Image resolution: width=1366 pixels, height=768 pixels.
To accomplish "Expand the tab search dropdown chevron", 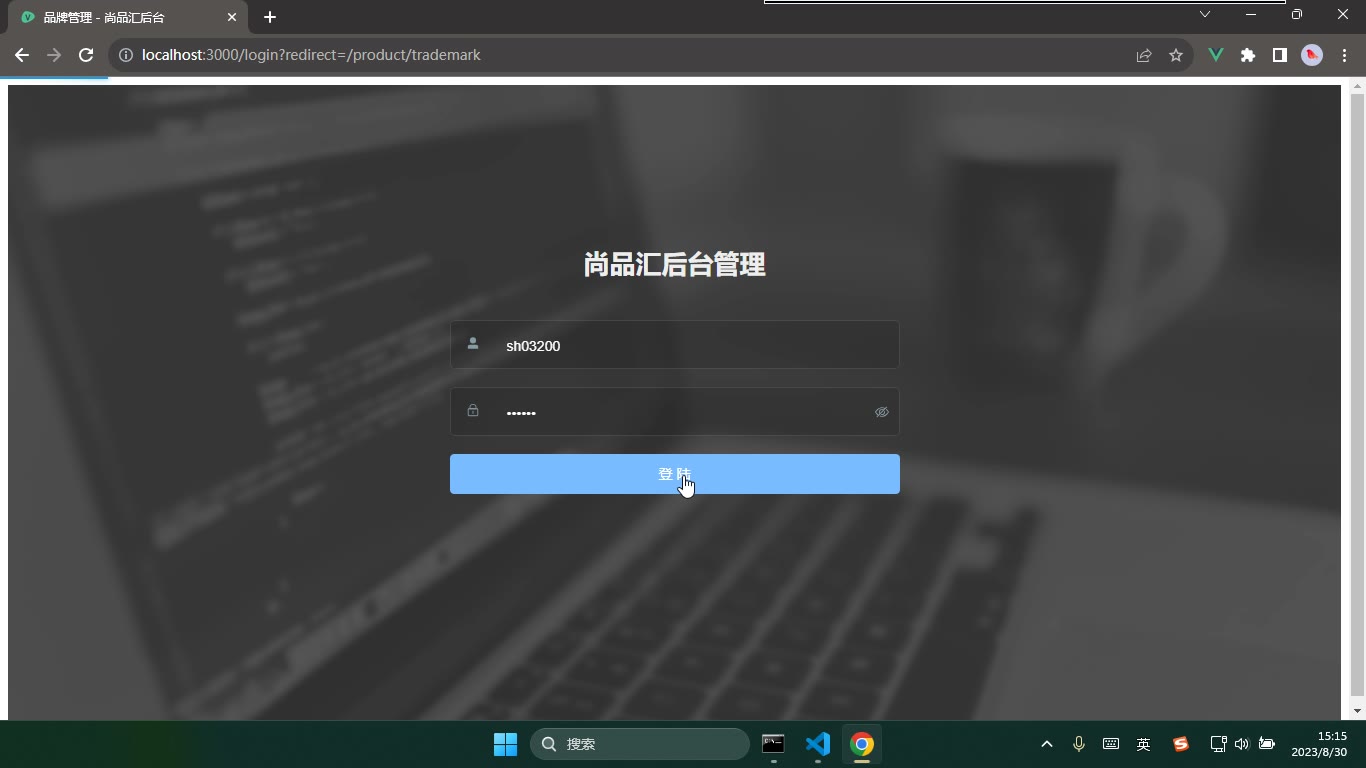I will pyautogui.click(x=1205, y=14).
